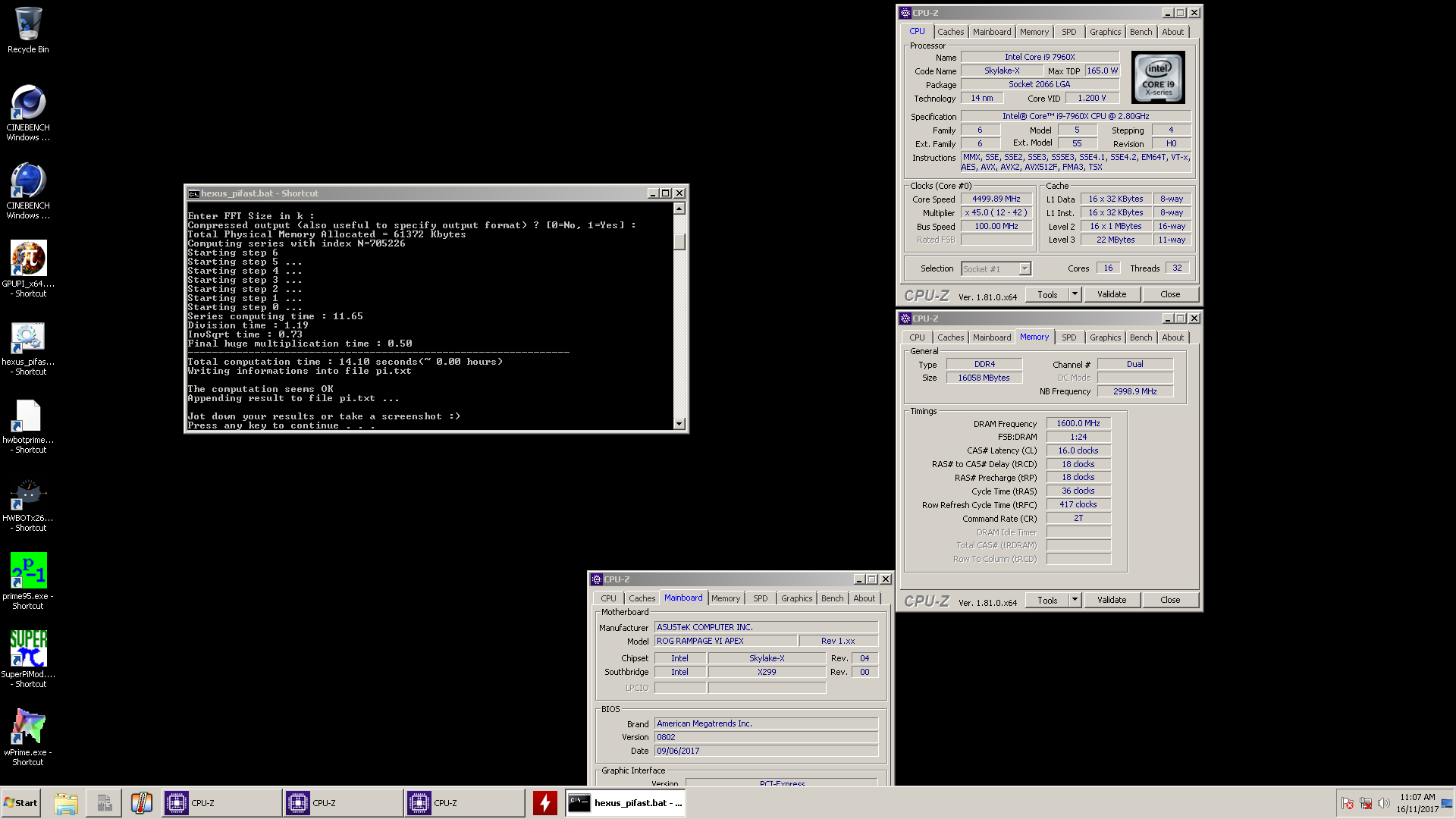The width and height of the screenshot is (1456, 819).
Task: Open Caches tab in the mainboard CPU-Z window
Action: pos(642,598)
